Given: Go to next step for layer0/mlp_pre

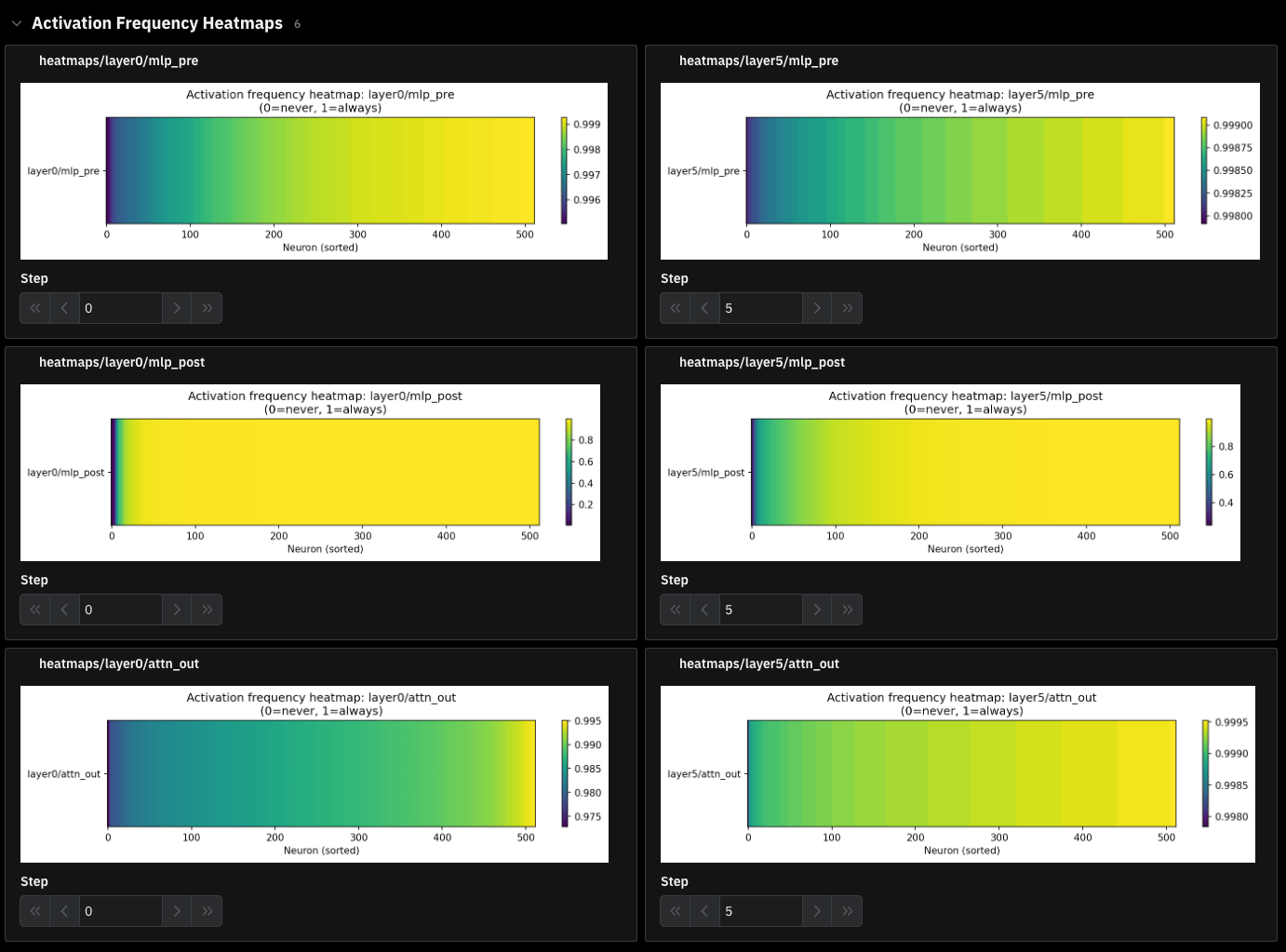Looking at the screenshot, I should coord(177,308).
